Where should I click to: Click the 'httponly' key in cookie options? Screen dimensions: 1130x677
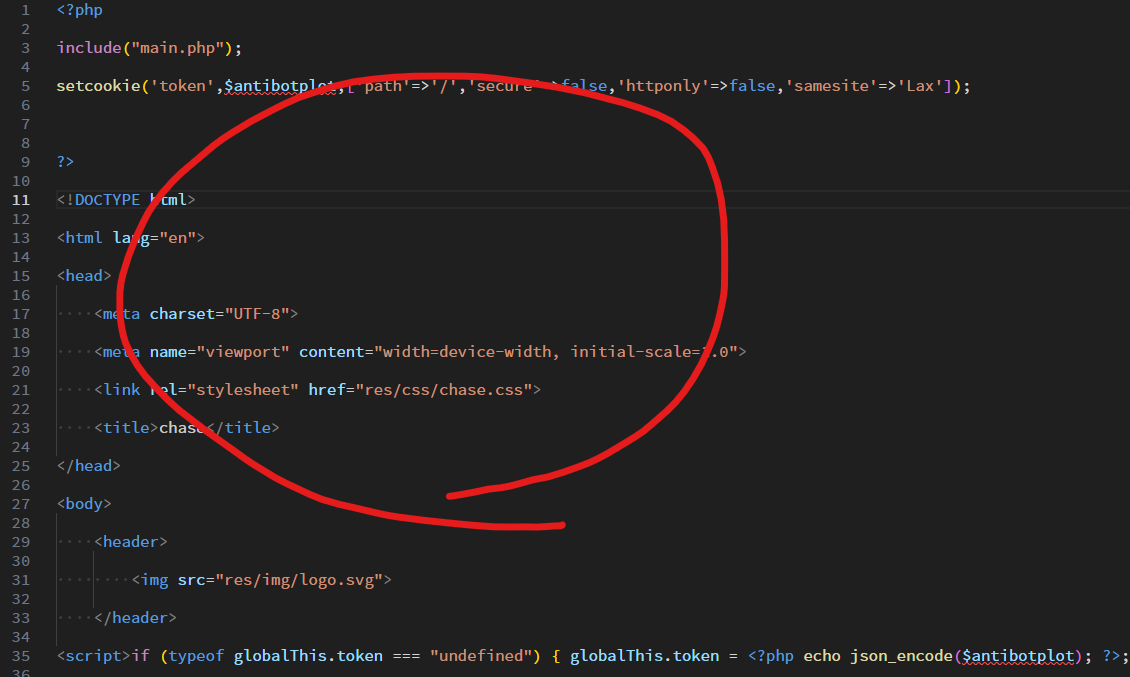pos(664,86)
